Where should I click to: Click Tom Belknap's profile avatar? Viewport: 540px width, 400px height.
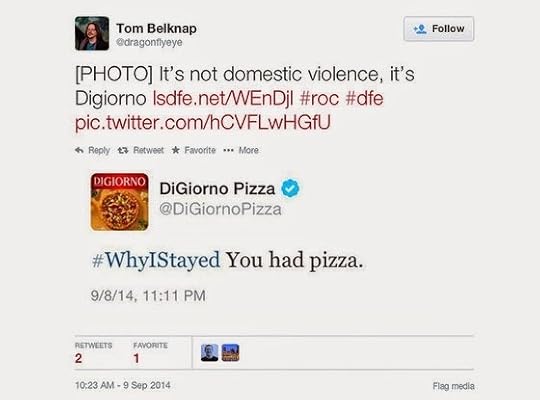92,33
